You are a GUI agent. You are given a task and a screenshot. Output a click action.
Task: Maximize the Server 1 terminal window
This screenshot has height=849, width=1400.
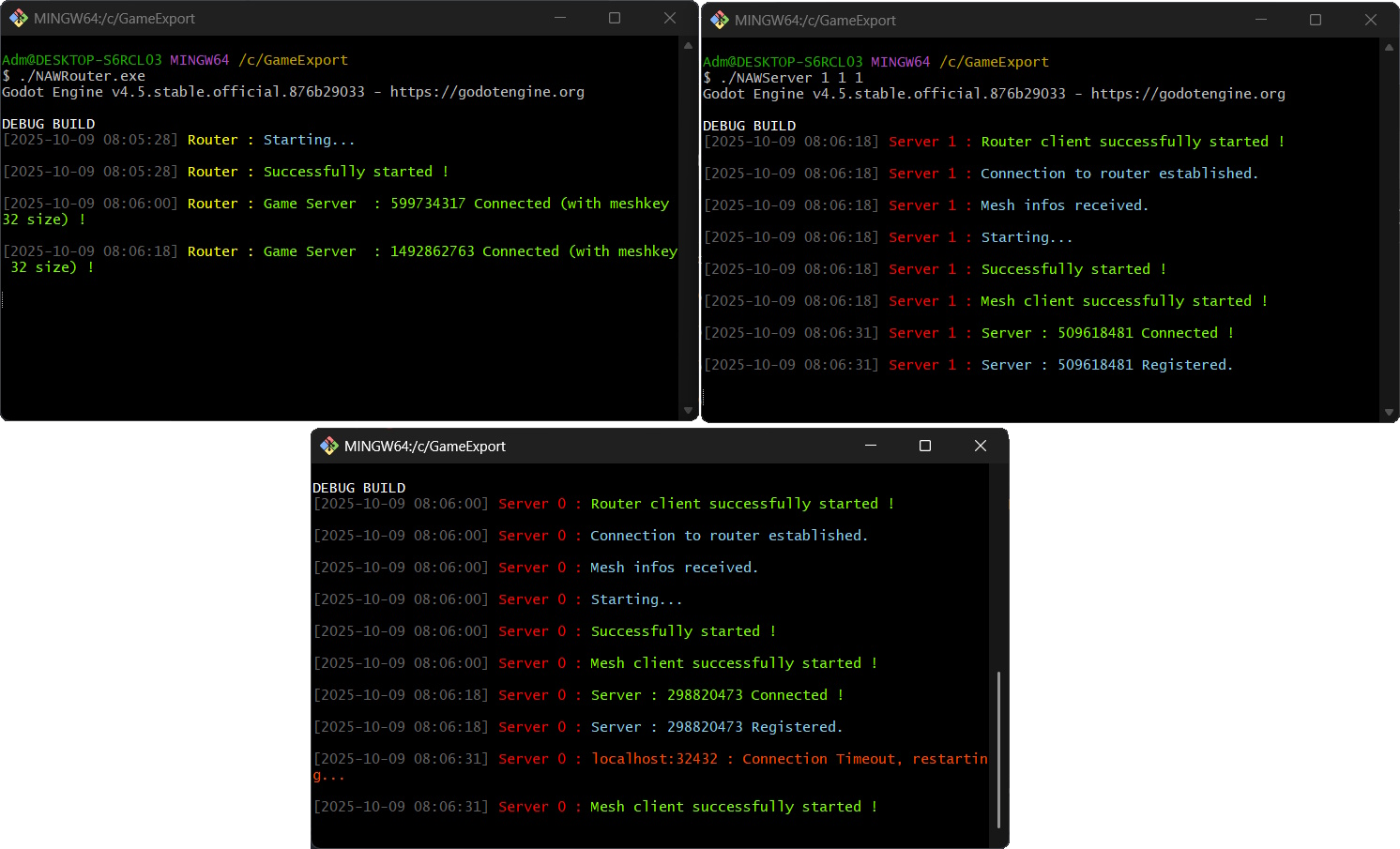tap(1316, 21)
